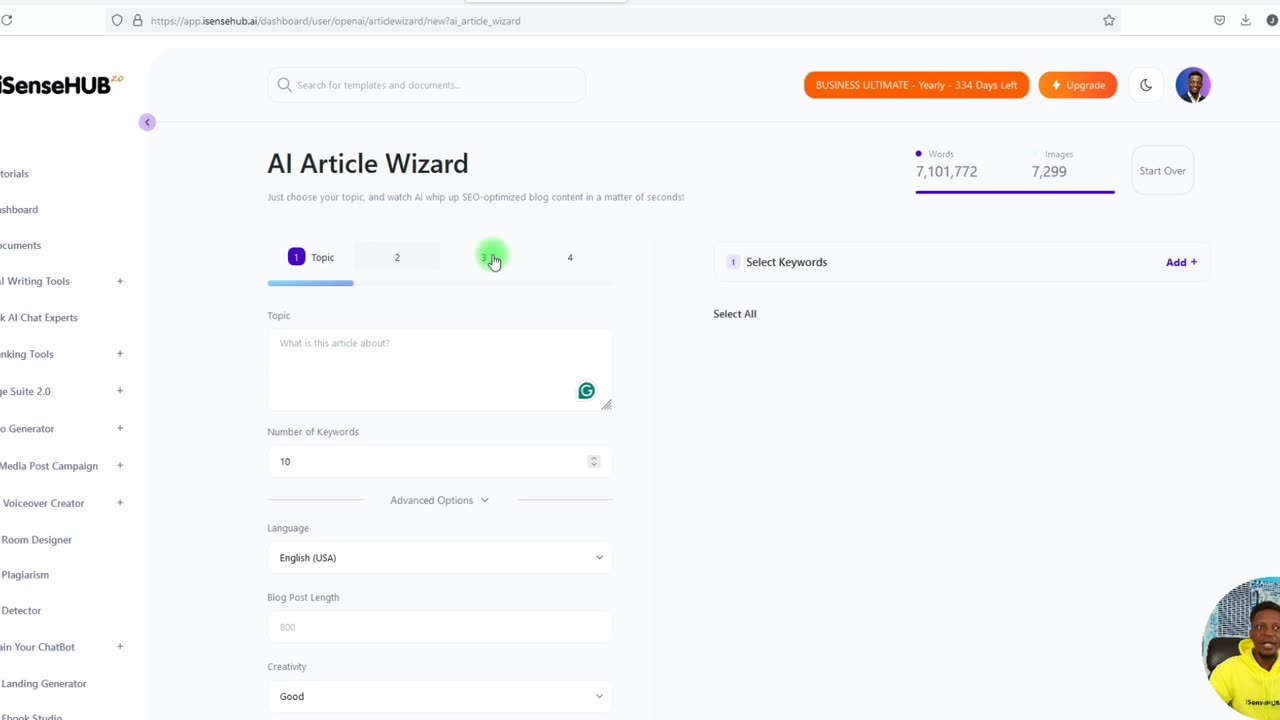The height and width of the screenshot is (720, 1280).
Task: Toggle Advanced Options section
Action: (440, 500)
